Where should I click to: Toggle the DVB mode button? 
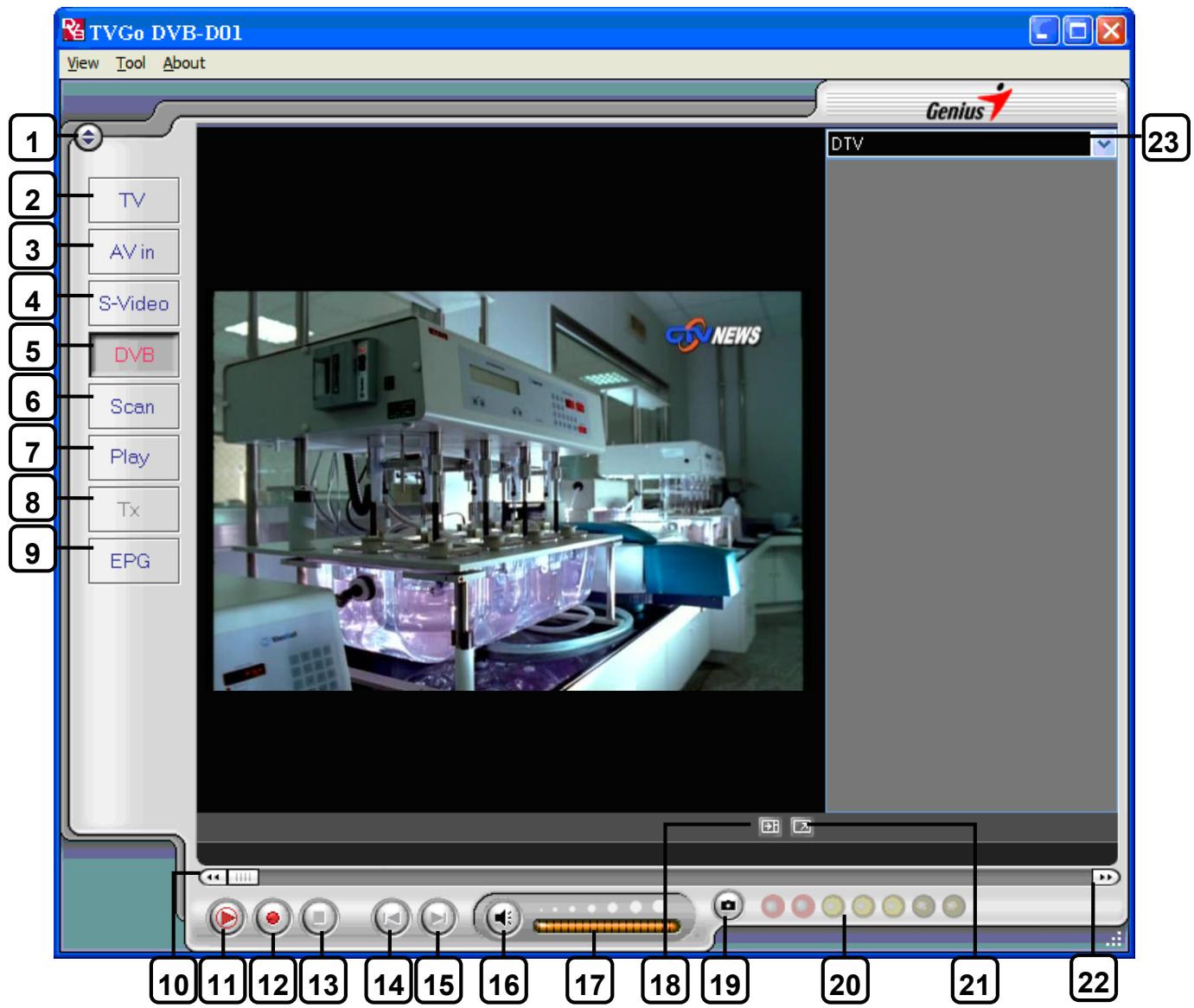(134, 354)
